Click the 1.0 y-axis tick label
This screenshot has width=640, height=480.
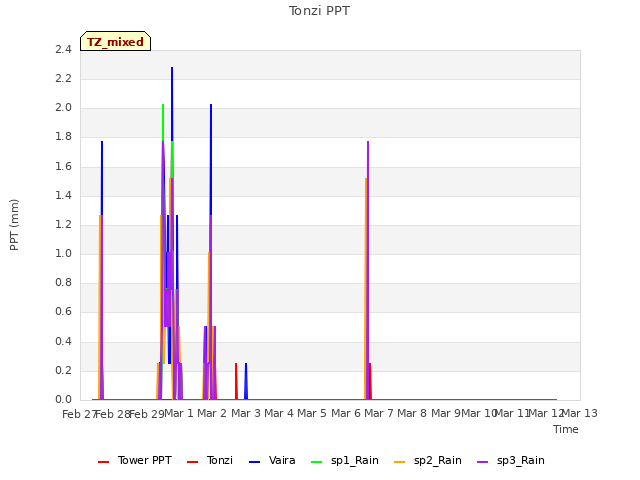(63, 253)
